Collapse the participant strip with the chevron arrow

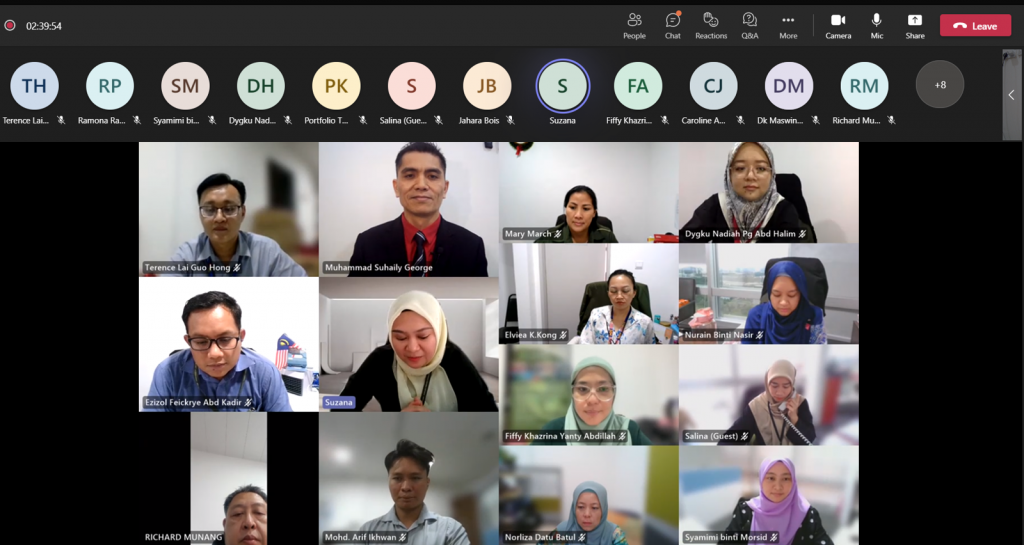[x=1011, y=95]
